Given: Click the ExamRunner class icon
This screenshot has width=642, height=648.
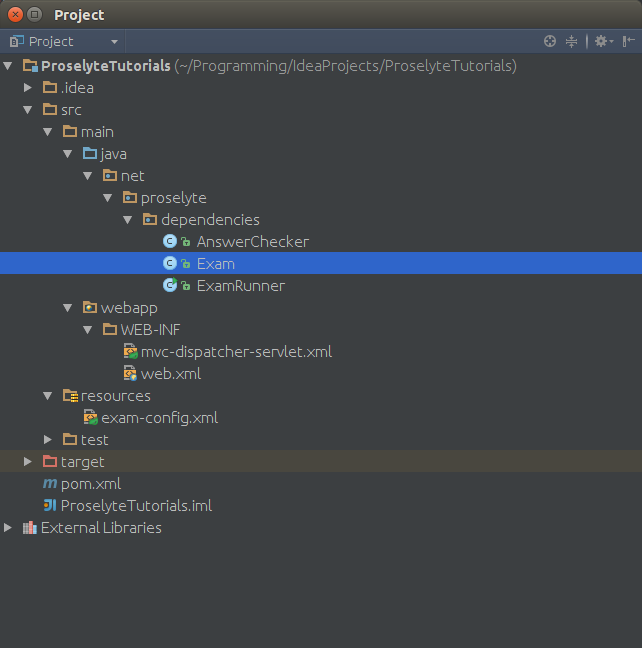Looking at the screenshot, I should (x=170, y=286).
